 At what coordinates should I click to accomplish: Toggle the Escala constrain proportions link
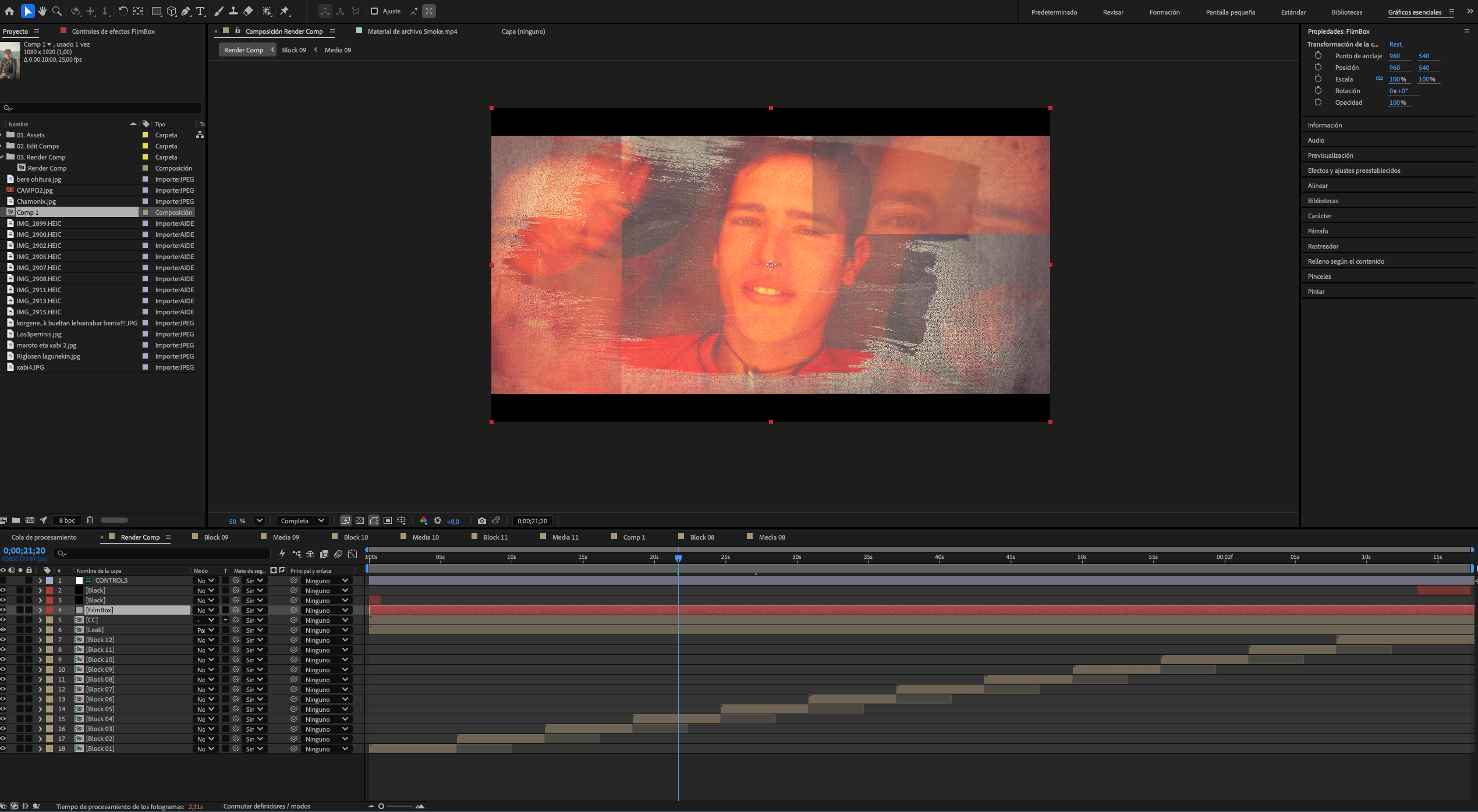click(x=1380, y=79)
